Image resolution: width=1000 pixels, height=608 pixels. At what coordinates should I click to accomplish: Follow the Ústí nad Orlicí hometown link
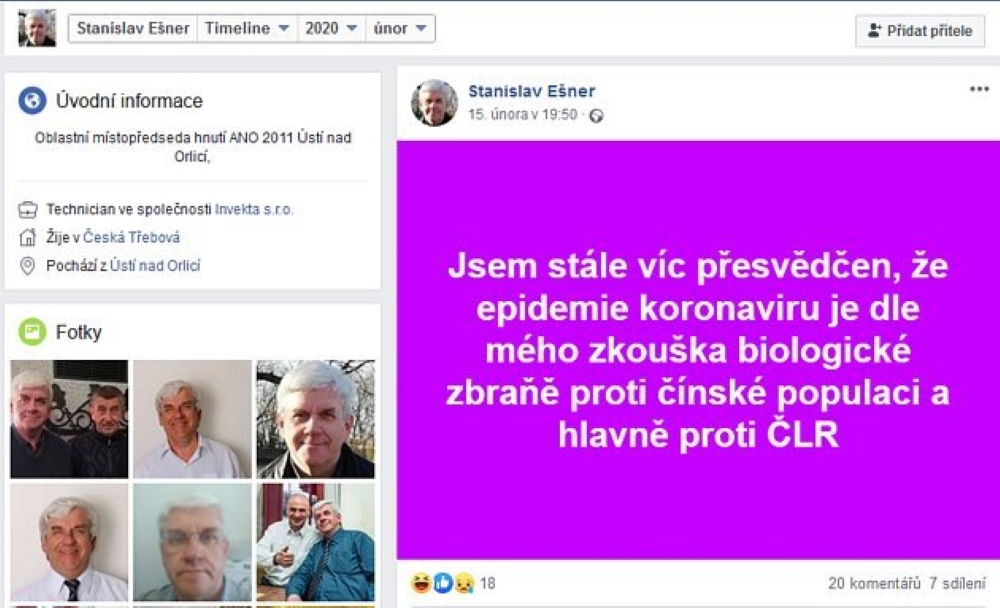click(x=155, y=265)
